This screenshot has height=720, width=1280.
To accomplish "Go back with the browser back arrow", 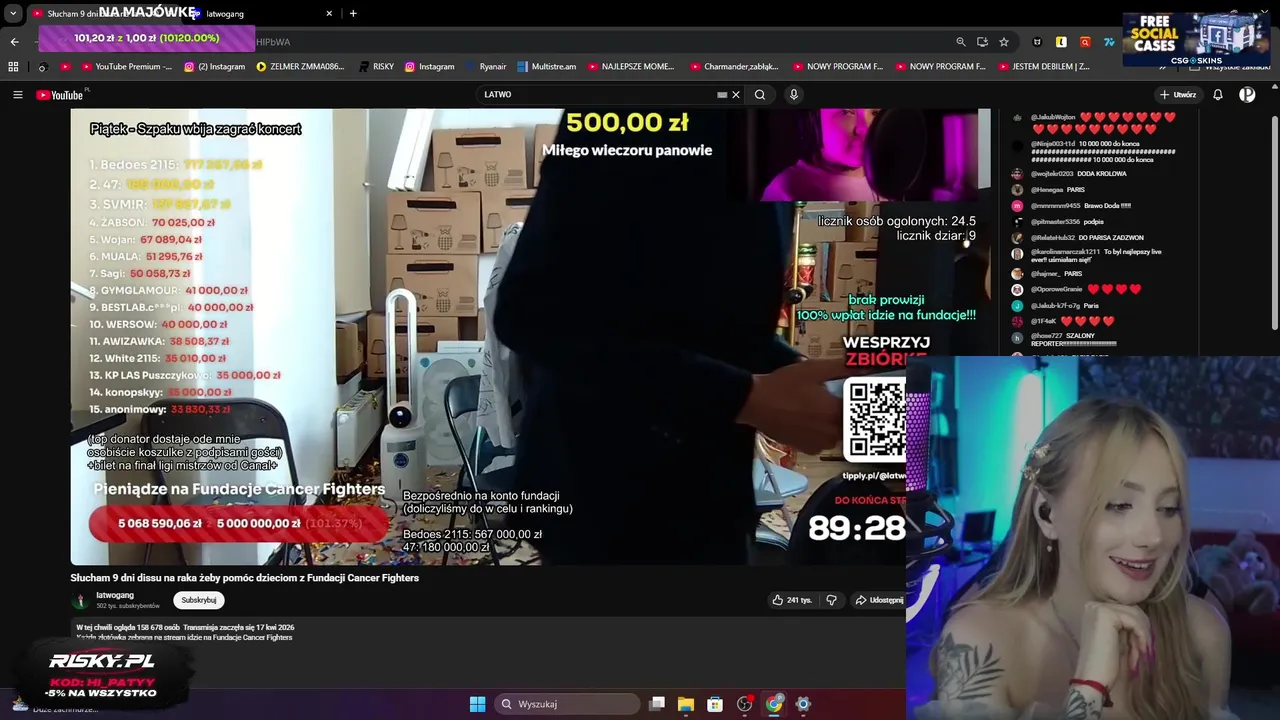I will pos(14,41).
